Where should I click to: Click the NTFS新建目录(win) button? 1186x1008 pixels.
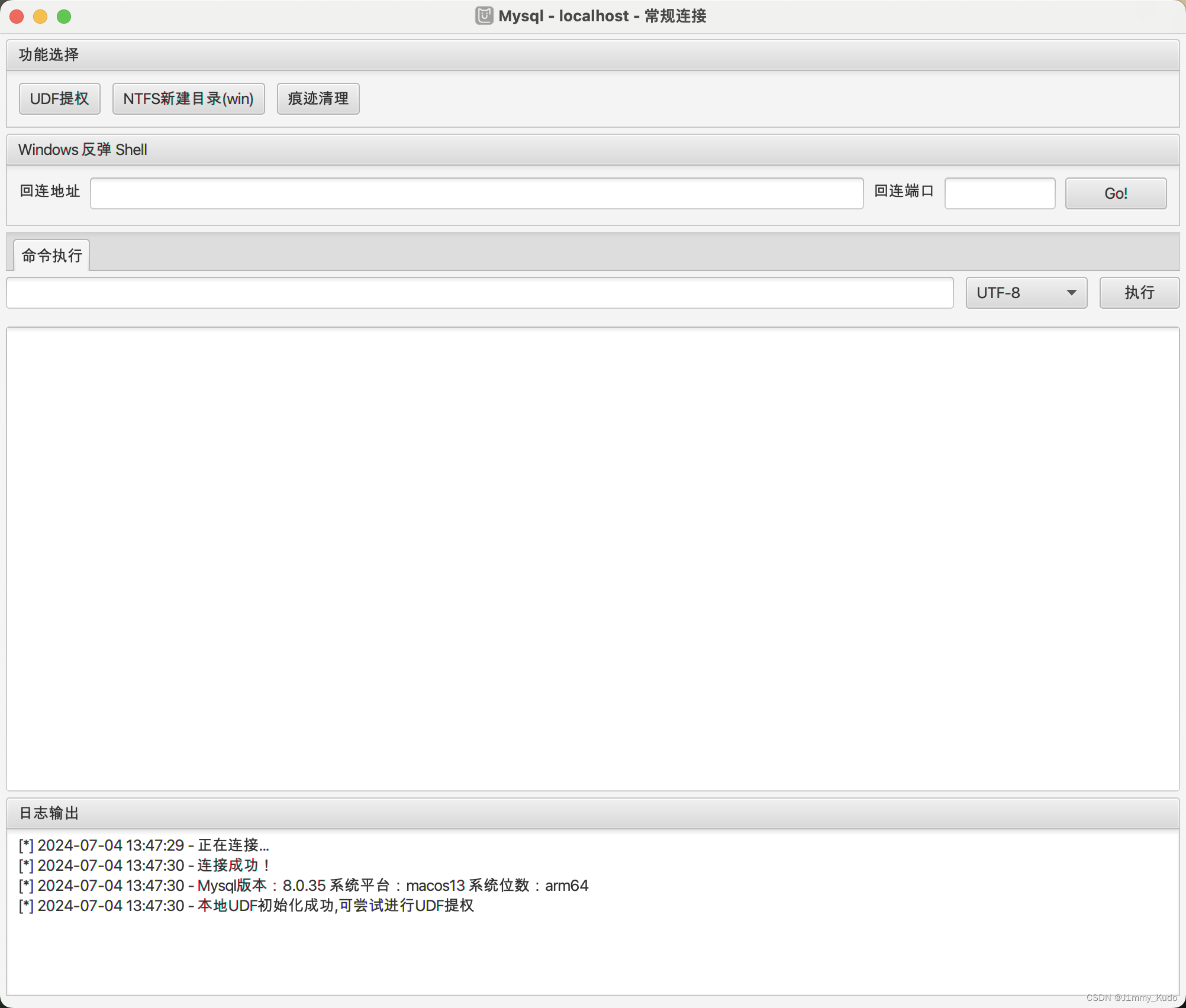click(188, 99)
